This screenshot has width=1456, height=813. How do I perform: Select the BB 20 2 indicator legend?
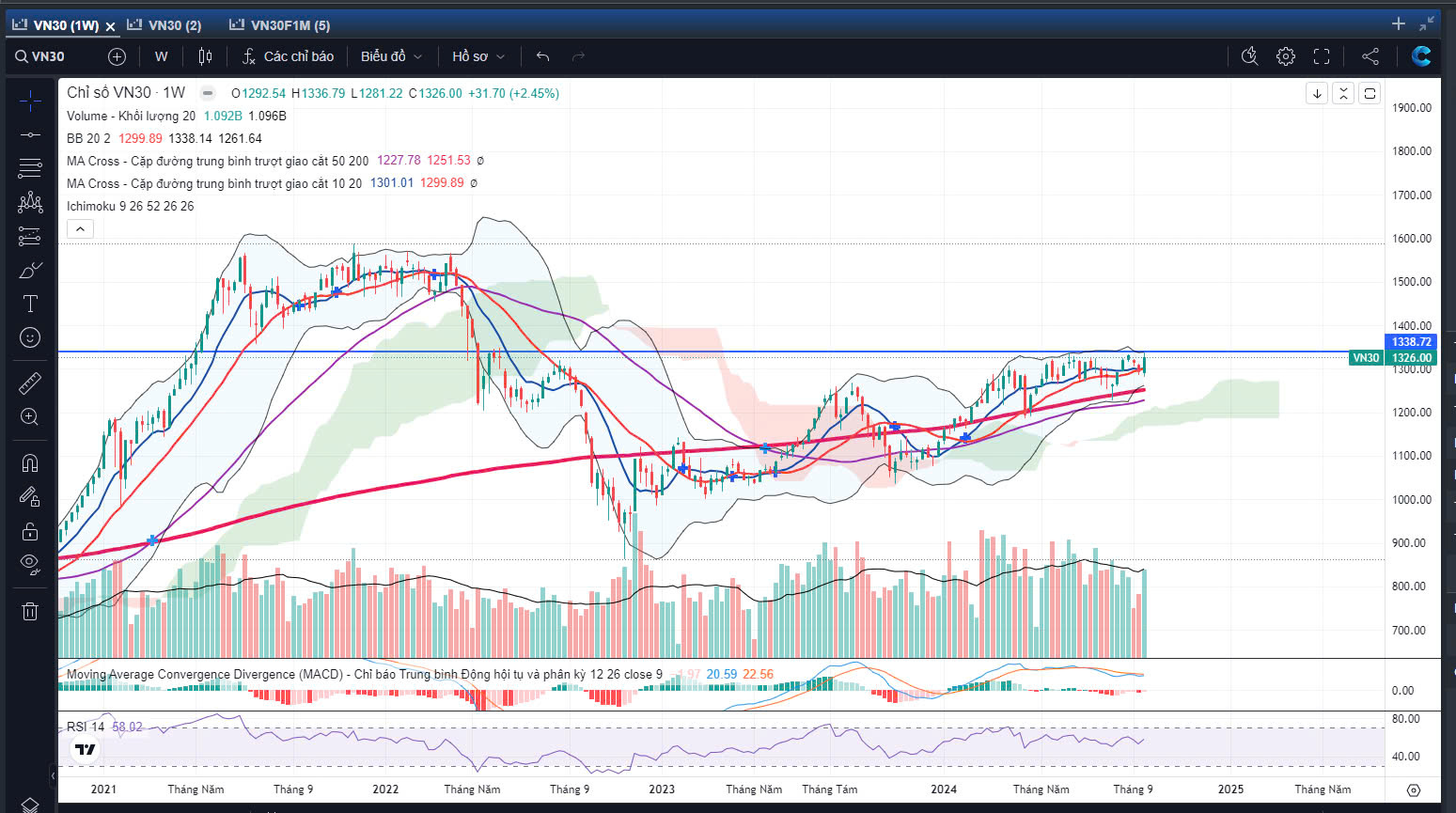(88, 138)
